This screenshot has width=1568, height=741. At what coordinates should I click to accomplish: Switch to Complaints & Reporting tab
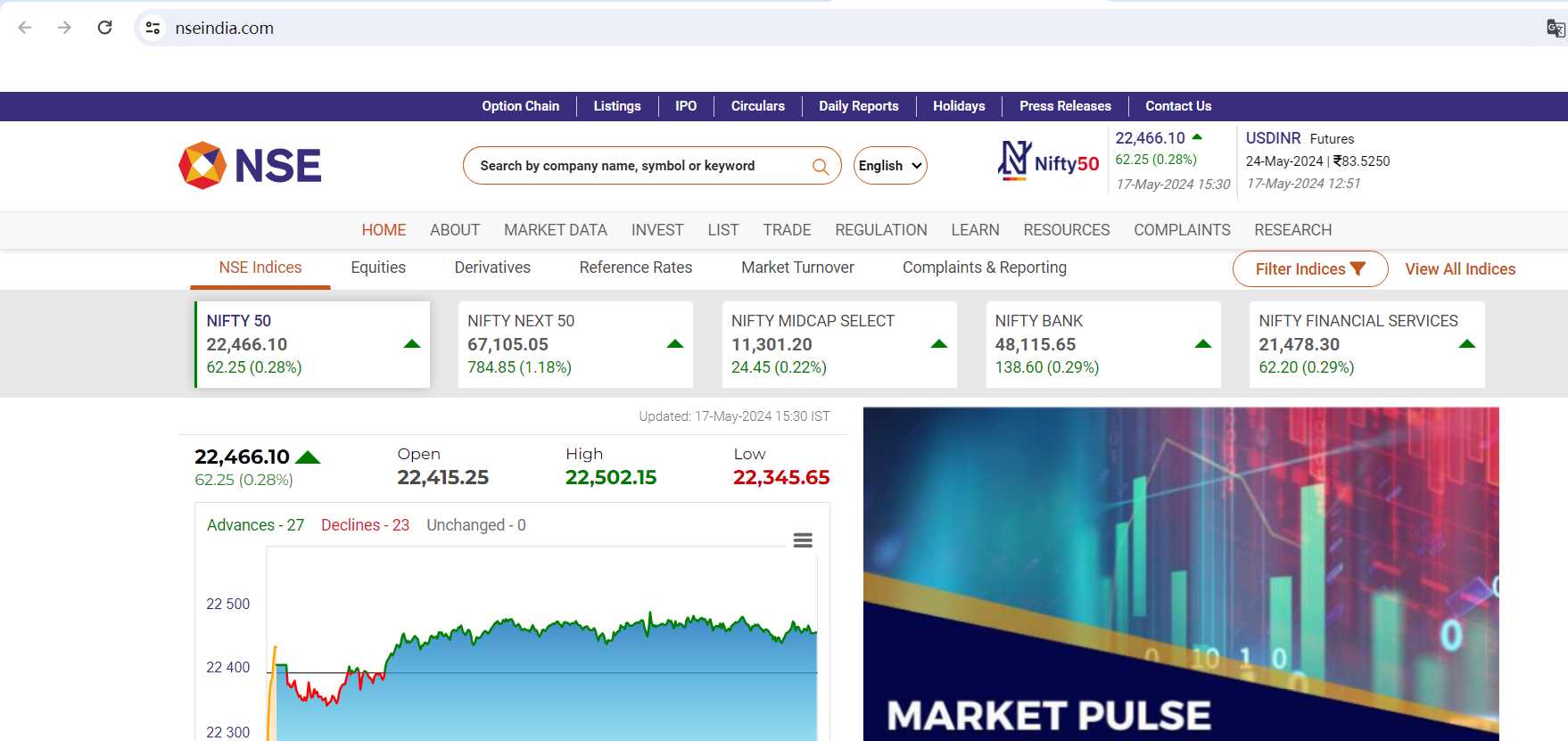[x=985, y=268]
